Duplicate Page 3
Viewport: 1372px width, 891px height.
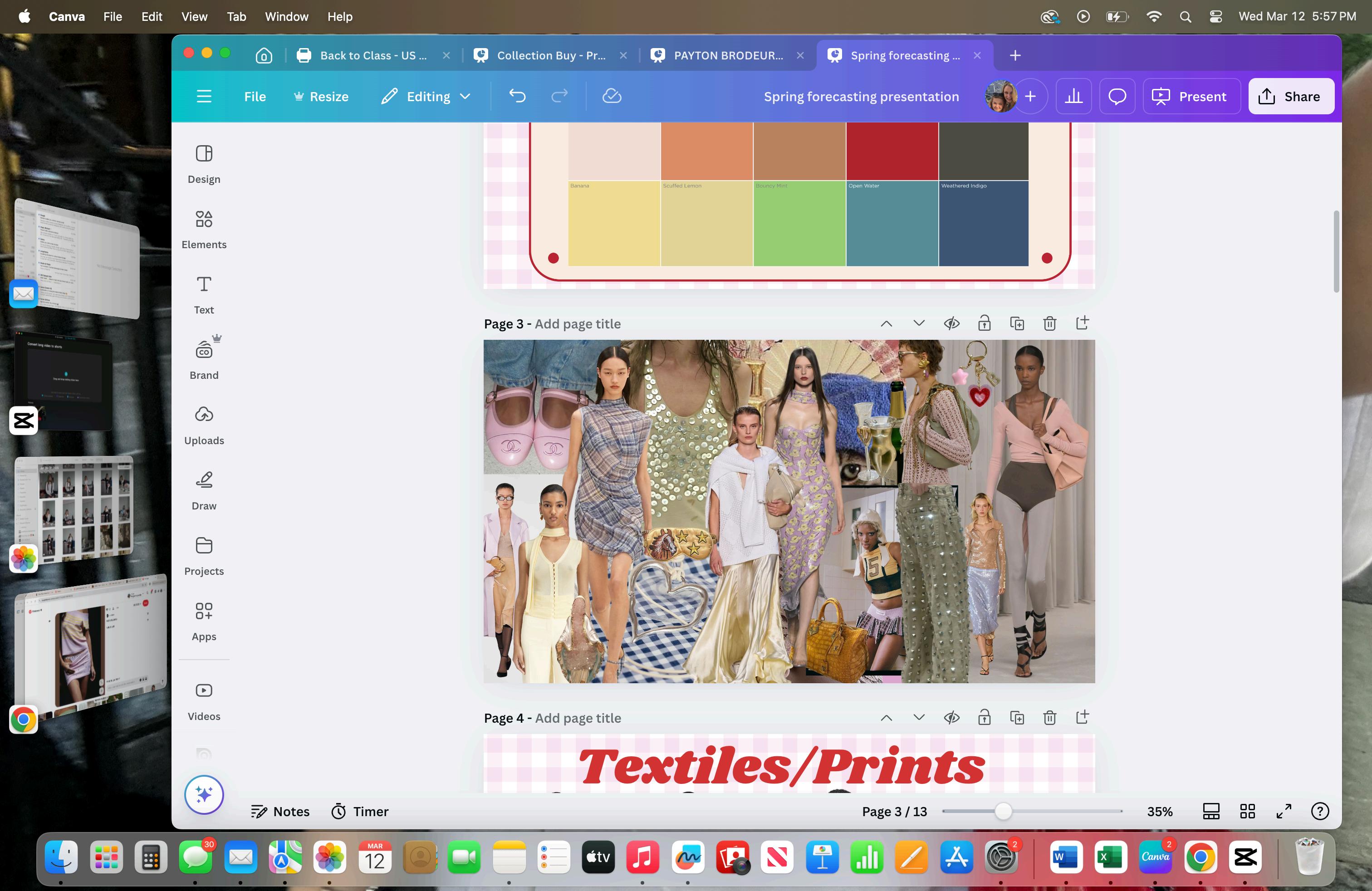1017,323
